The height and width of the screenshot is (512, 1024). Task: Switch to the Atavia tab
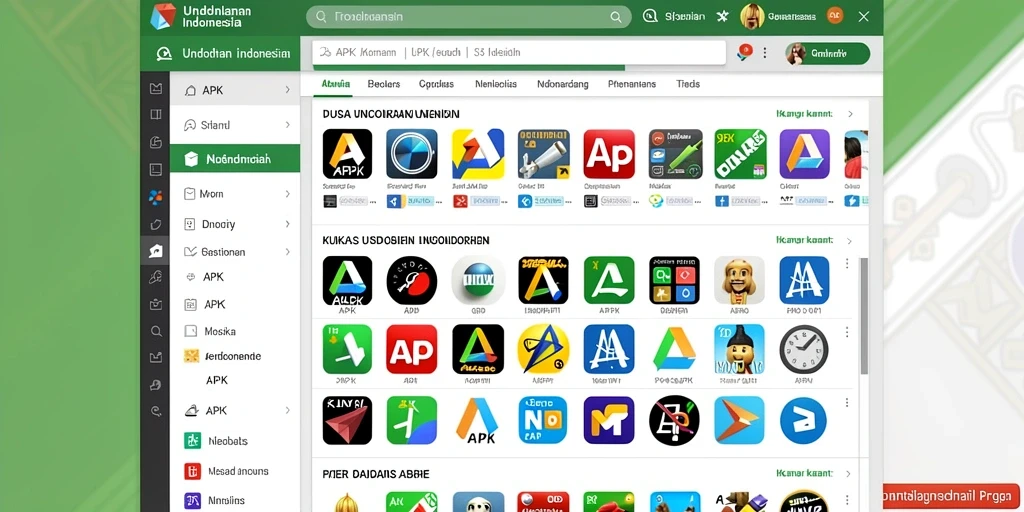click(336, 84)
